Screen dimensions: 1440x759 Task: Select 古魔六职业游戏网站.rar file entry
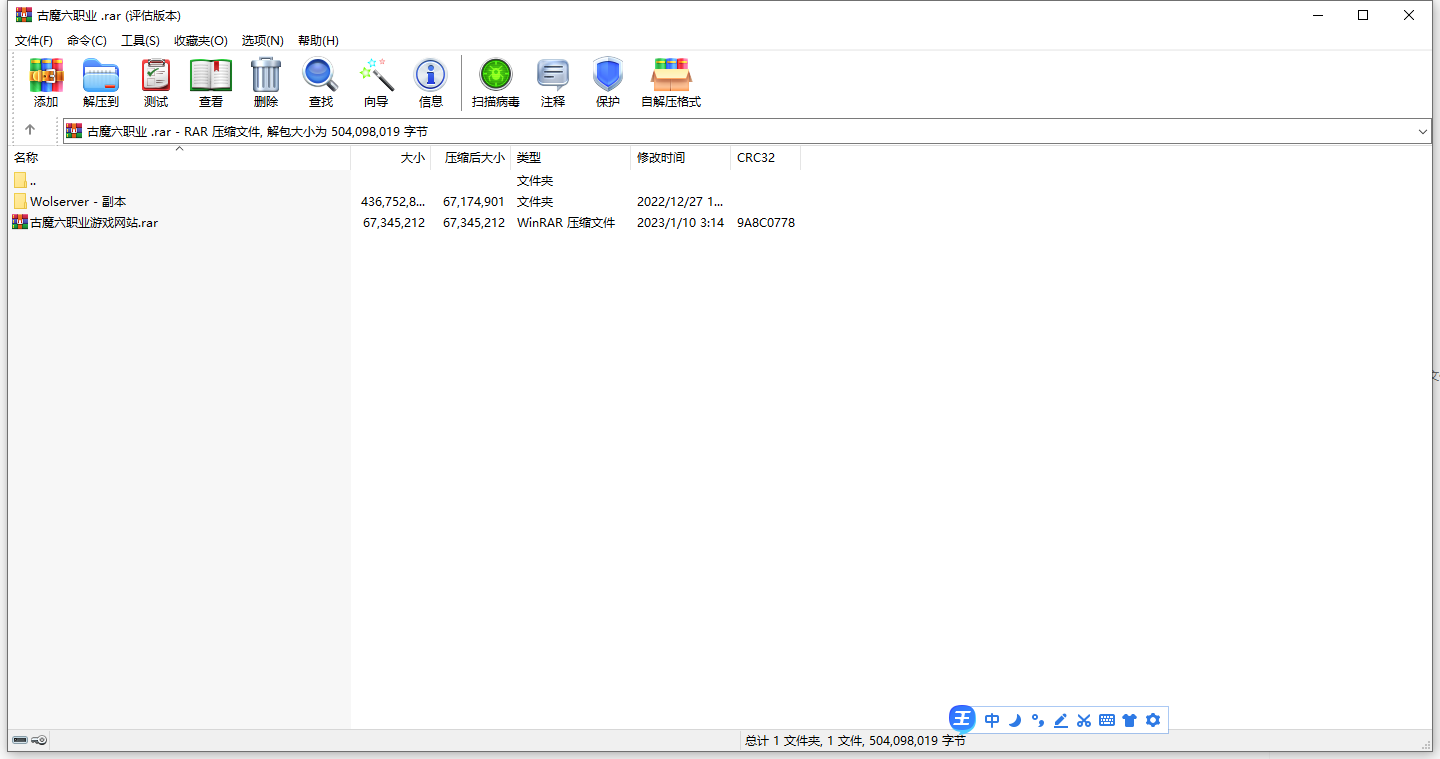tap(93, 223)
